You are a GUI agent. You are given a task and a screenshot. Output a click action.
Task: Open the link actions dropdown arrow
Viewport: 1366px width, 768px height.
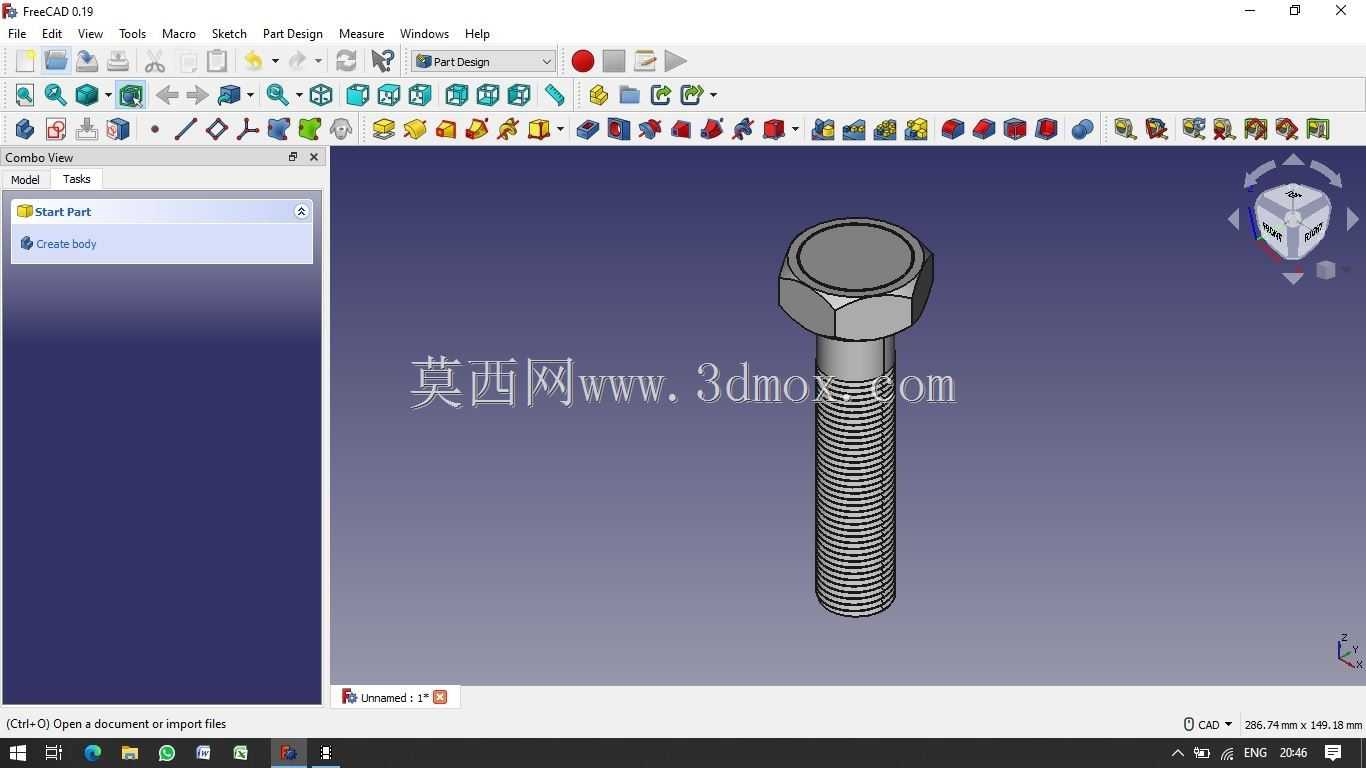click(713, 95)
